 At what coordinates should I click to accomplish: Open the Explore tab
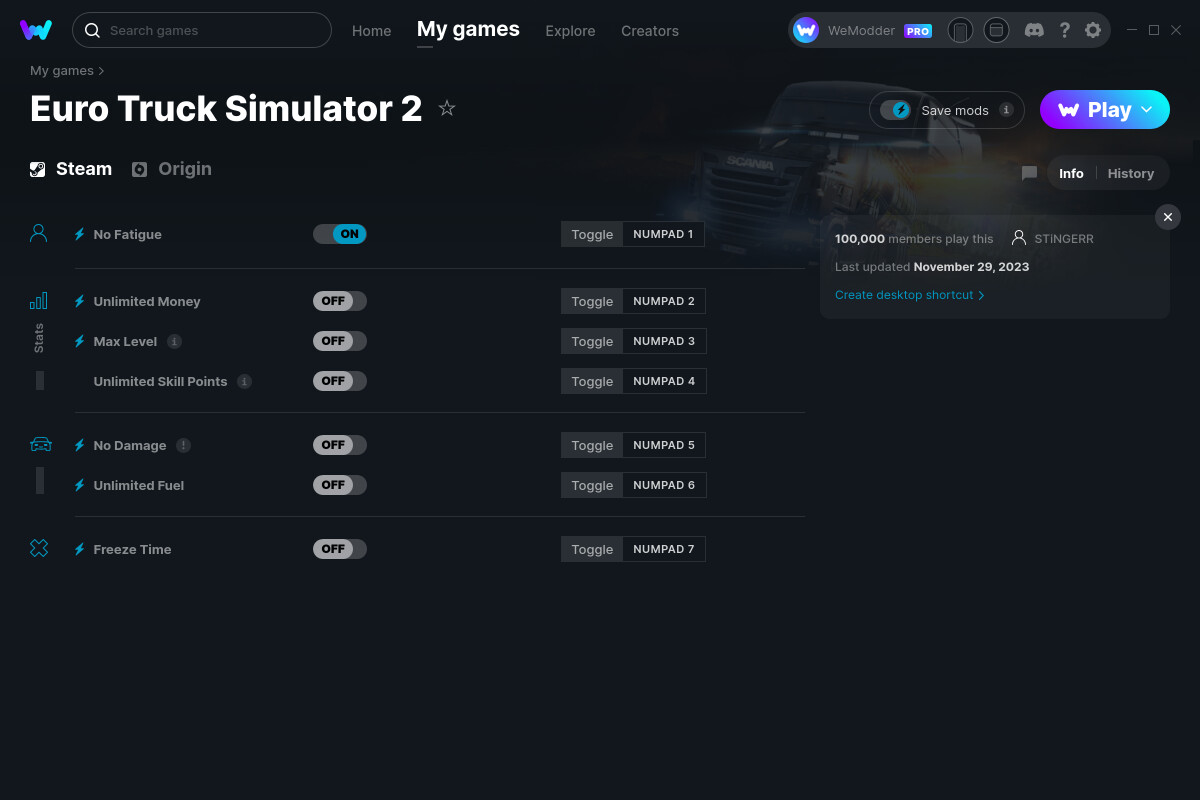570,31
